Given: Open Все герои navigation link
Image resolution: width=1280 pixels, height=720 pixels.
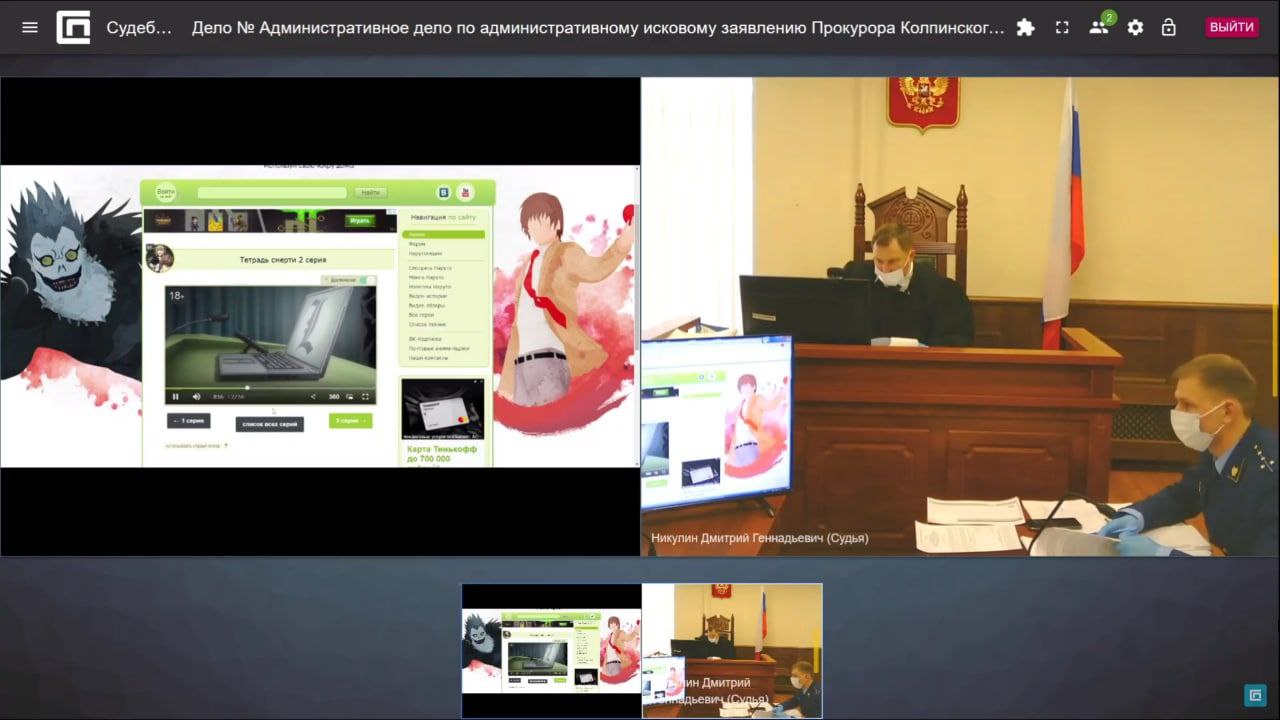Looking at the screenshot, I should coord(421,315).
